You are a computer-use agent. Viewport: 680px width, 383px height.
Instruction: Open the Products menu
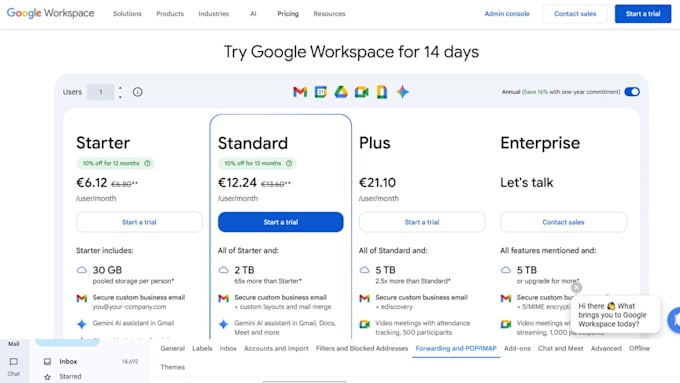[170, 14]
